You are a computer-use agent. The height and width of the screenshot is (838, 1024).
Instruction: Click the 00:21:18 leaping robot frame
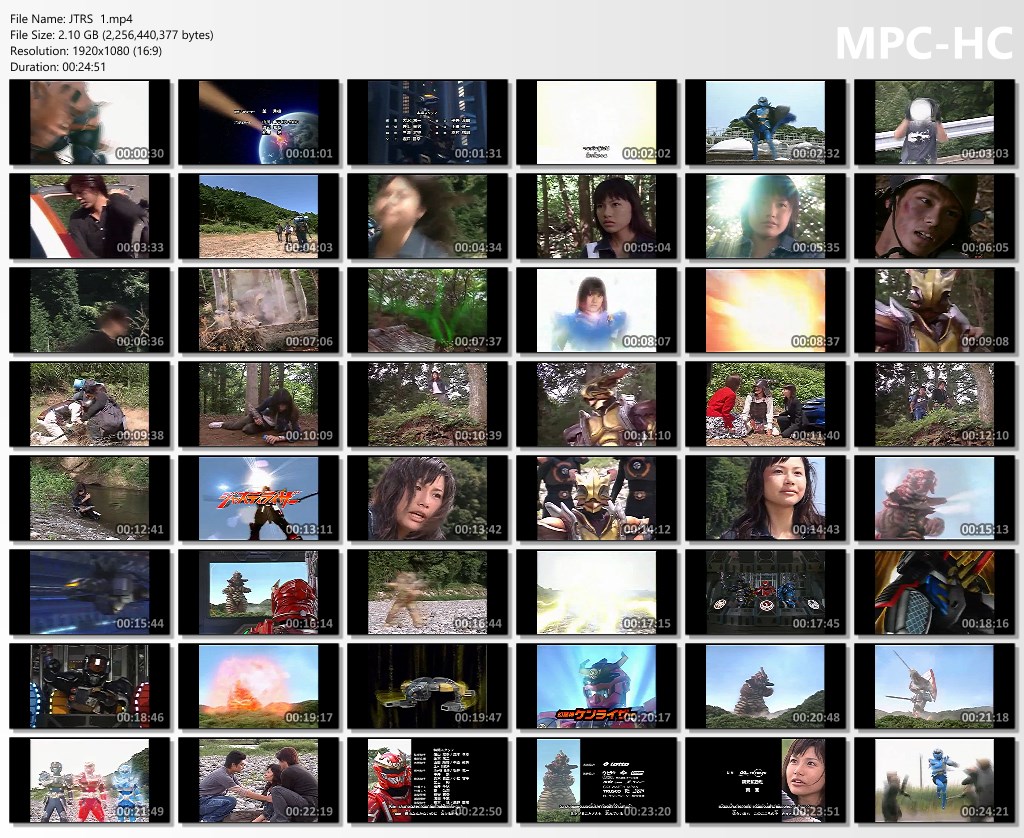935,686
